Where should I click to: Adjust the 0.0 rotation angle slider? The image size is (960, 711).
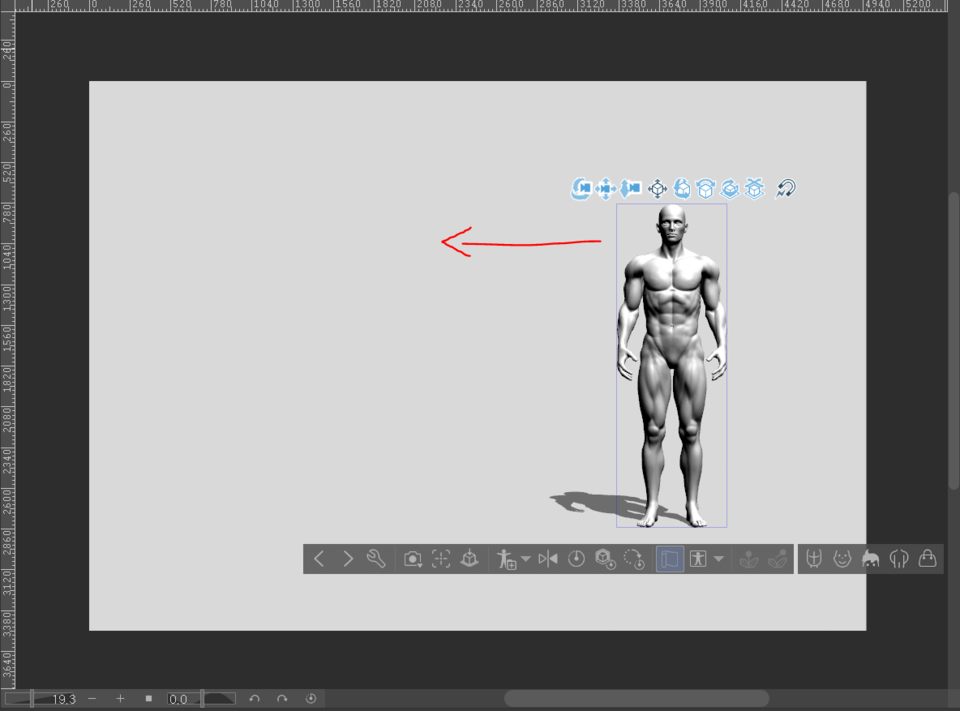coord(201,699)
